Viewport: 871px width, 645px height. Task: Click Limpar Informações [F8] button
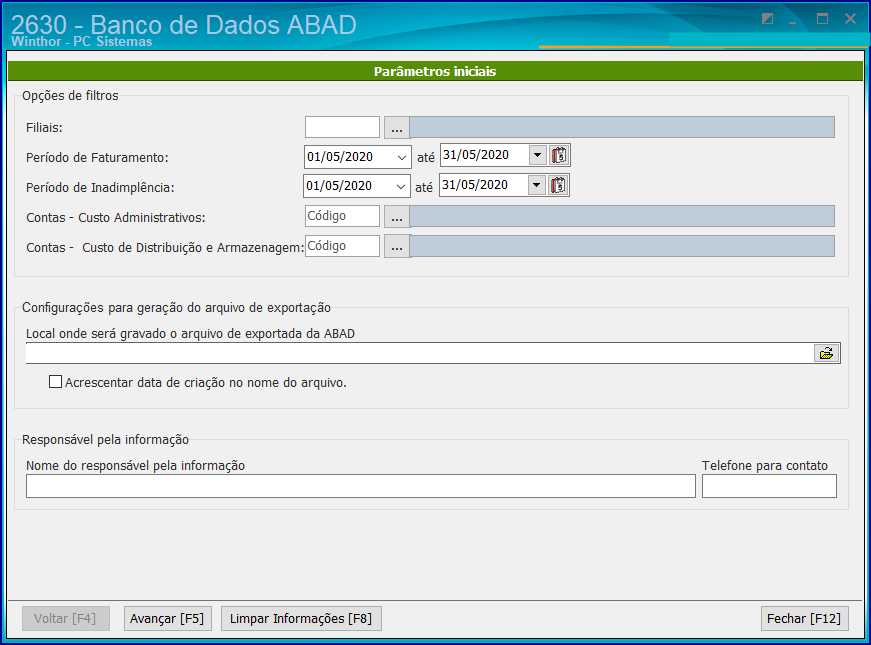pyautogui.click(x=301, y=618)
